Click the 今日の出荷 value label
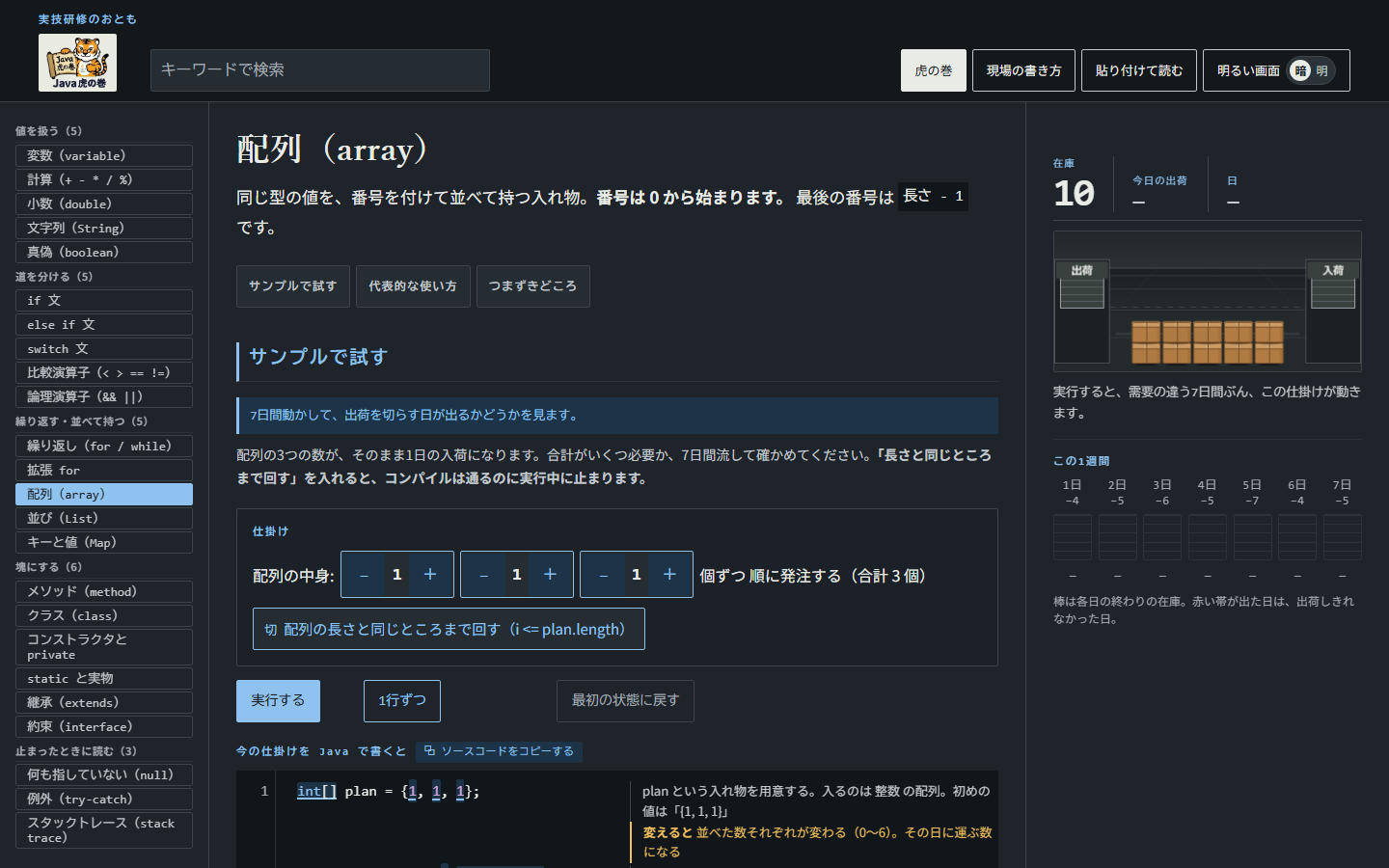The image size is (1389, 868). coord(1159,180)
